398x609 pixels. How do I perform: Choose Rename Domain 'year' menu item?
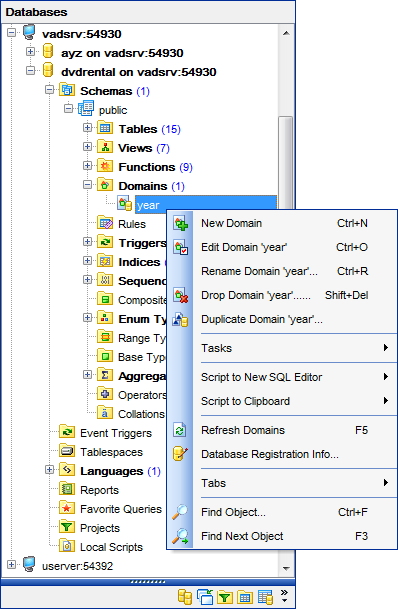(x=282, y=271)
